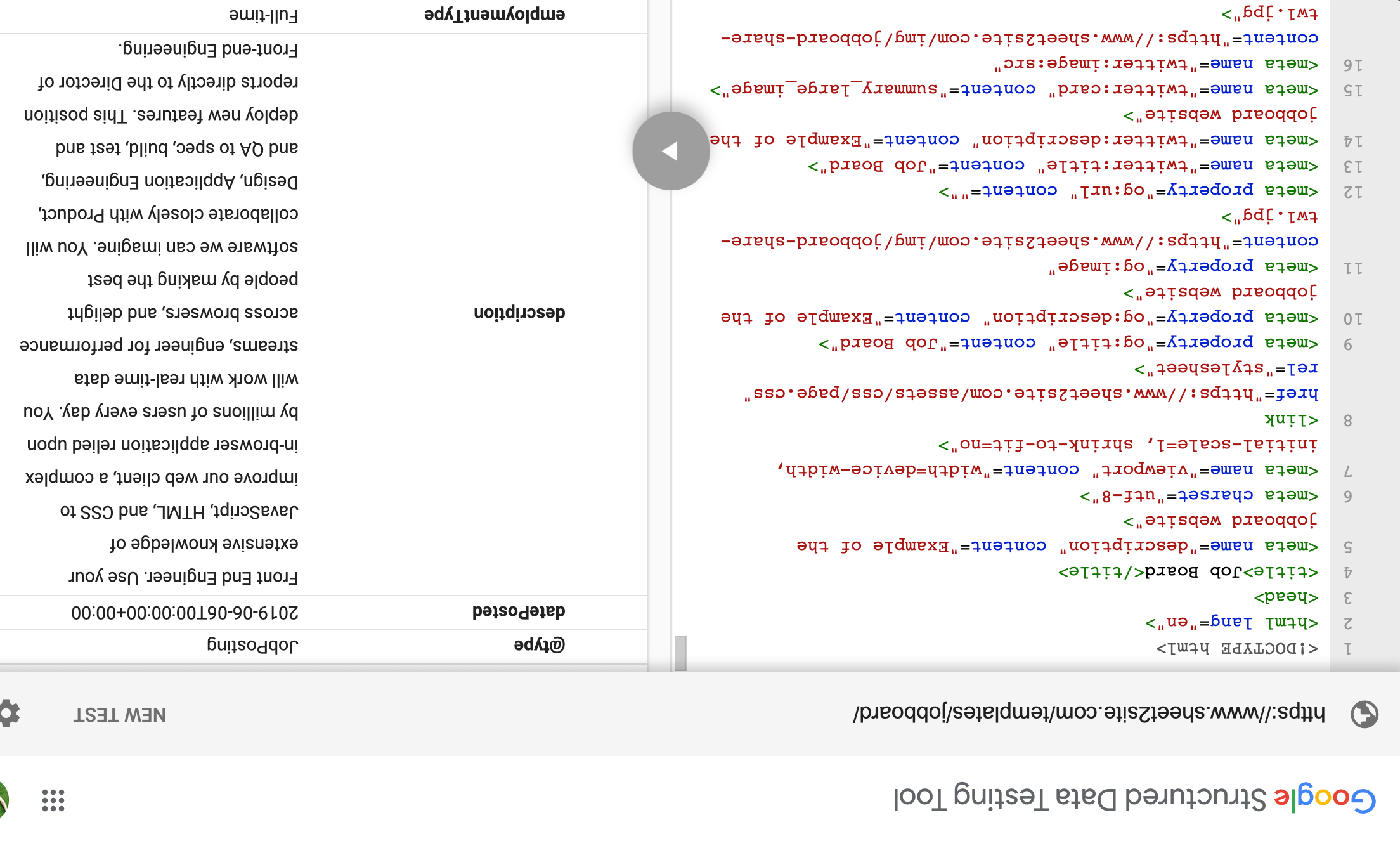Click line number 8 in the code gutter
Screen dimensions: 1400x841
click(1347, 420)
